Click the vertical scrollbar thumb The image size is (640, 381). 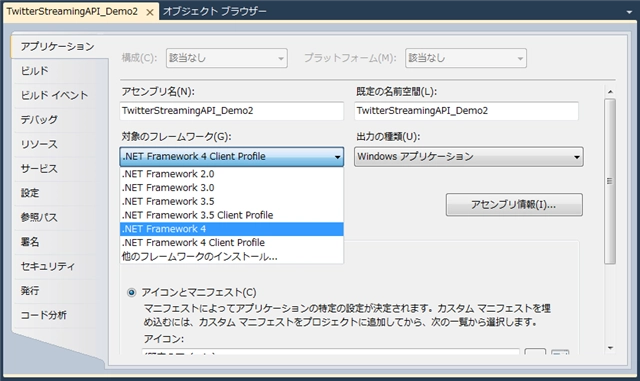tap(610, 181)
